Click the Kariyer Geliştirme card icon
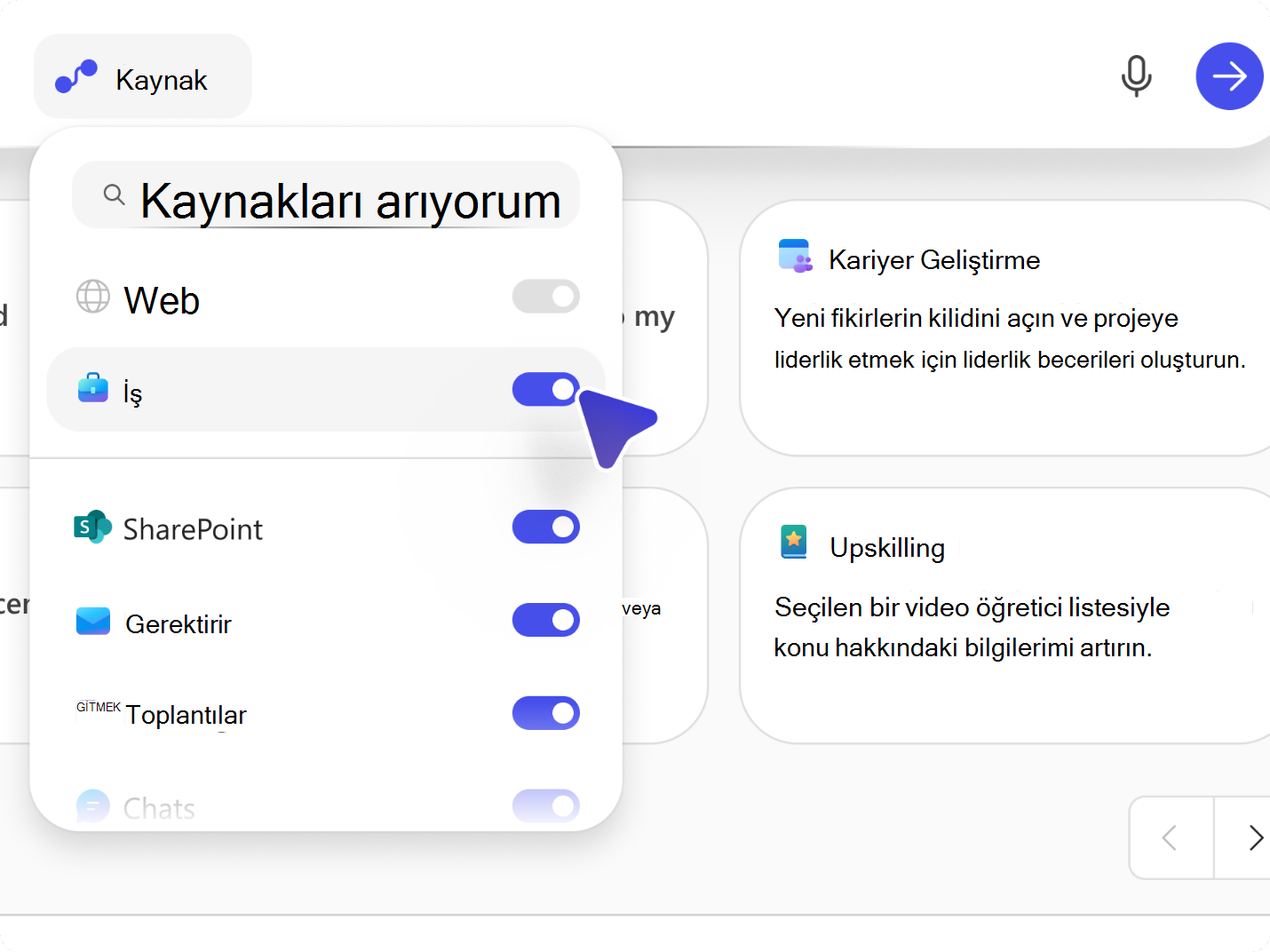Screen dimensions: 1270x952 coord(795,256)
